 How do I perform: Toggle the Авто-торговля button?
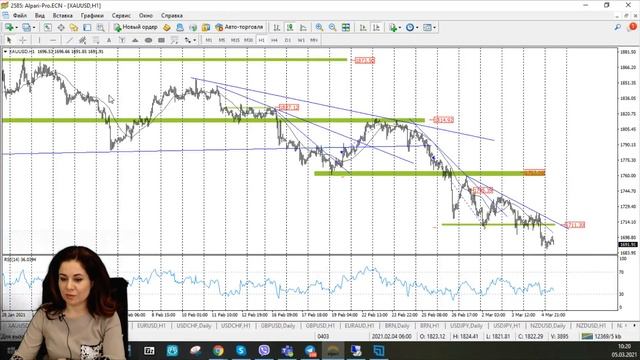point(240,27)
